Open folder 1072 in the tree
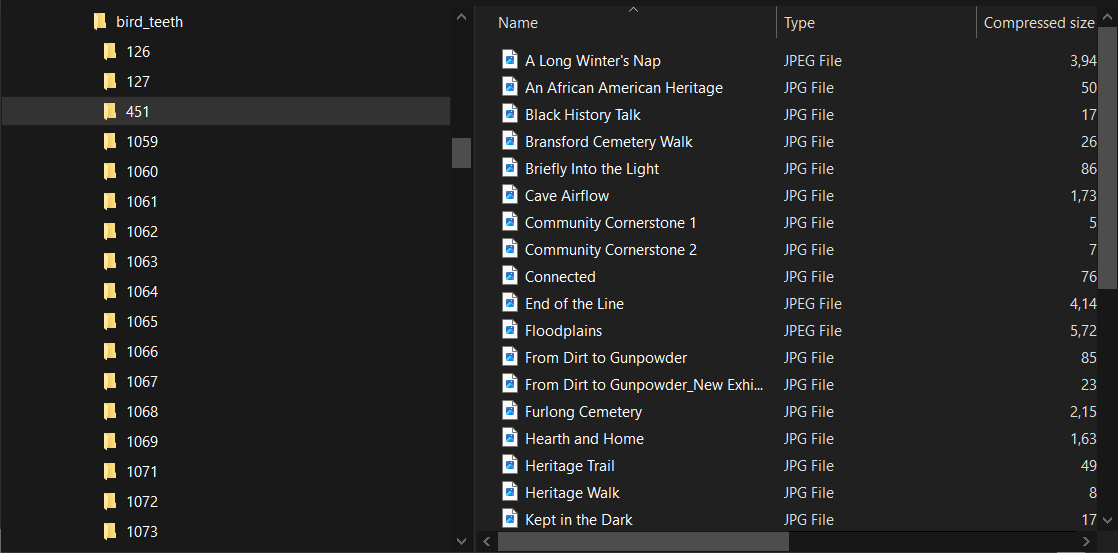Screen dimensions: 1118x553 tap(142, 501)
